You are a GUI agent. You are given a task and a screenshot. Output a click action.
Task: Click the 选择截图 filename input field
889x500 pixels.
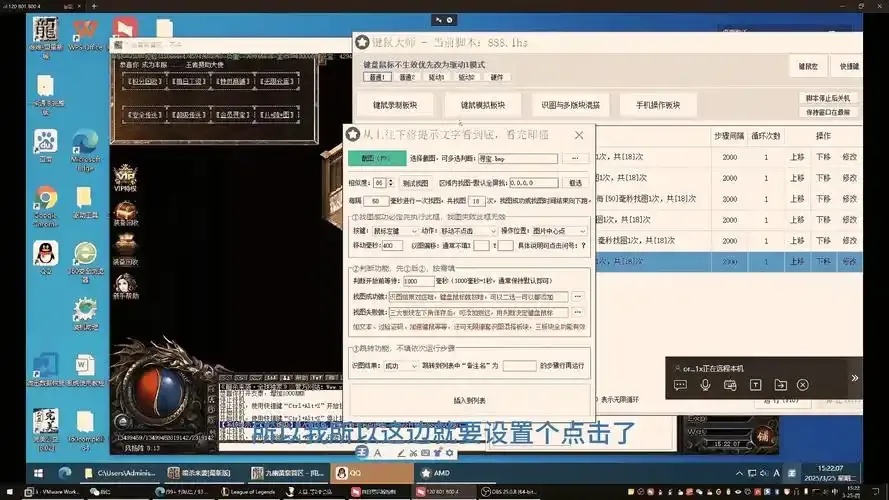pyautogui.click(x=518, y=159)
